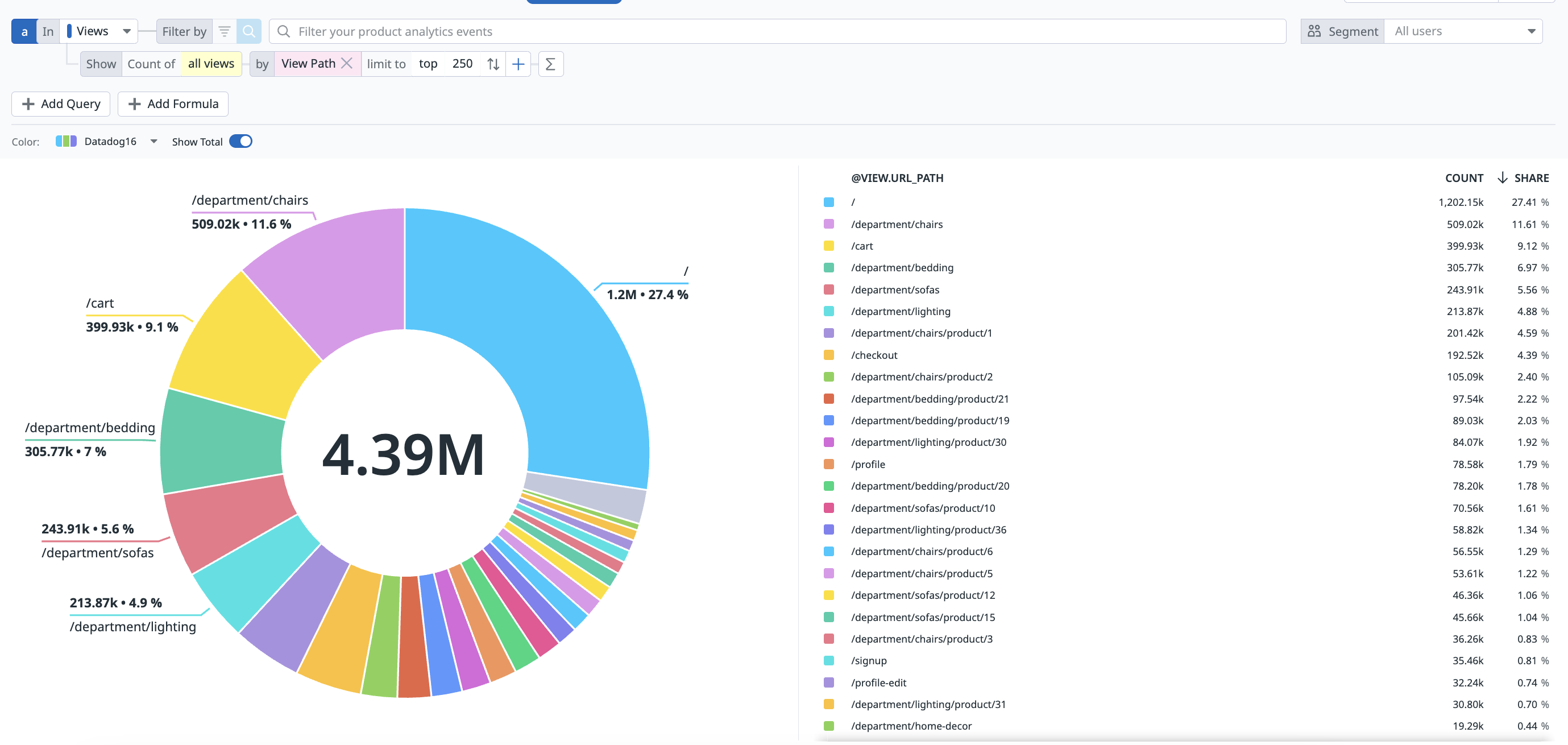Click the /department/lighting/product/36 row

pos(1185,529)
